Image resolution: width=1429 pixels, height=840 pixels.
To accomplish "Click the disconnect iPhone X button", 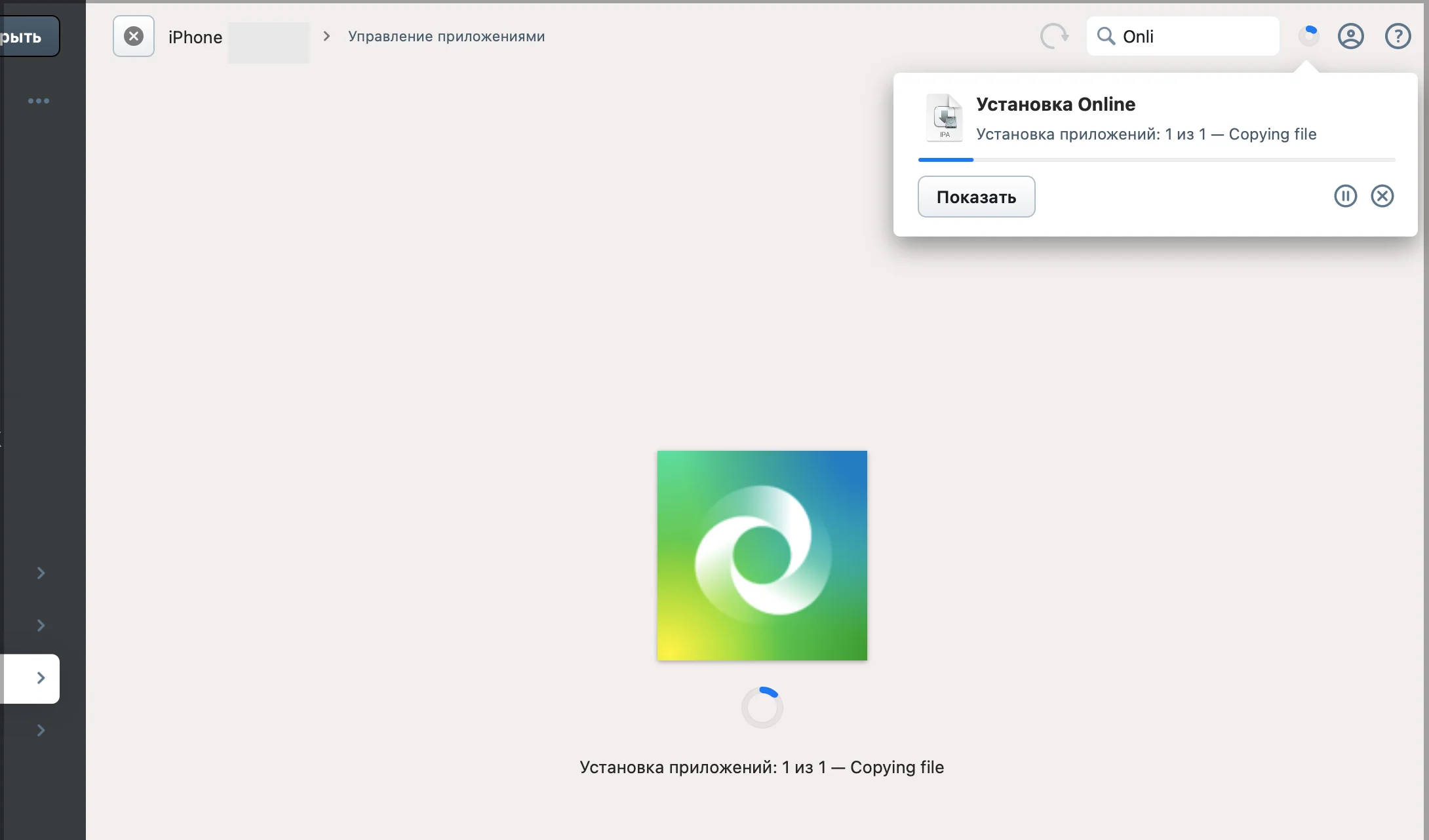I will [x=134, y=36].
